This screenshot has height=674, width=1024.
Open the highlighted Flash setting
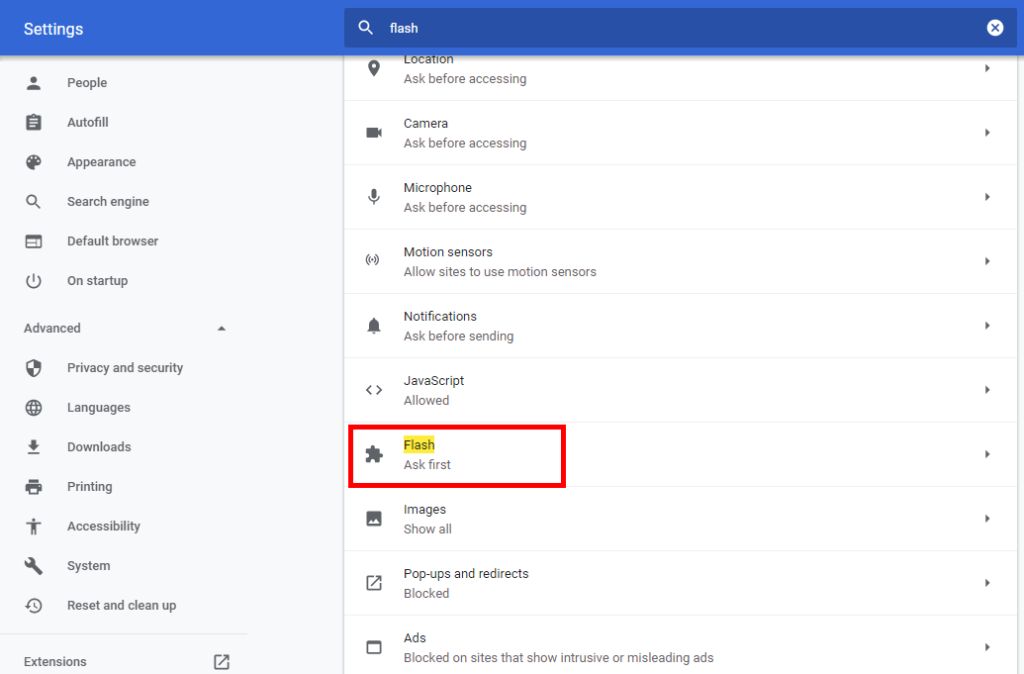point(680,455)
